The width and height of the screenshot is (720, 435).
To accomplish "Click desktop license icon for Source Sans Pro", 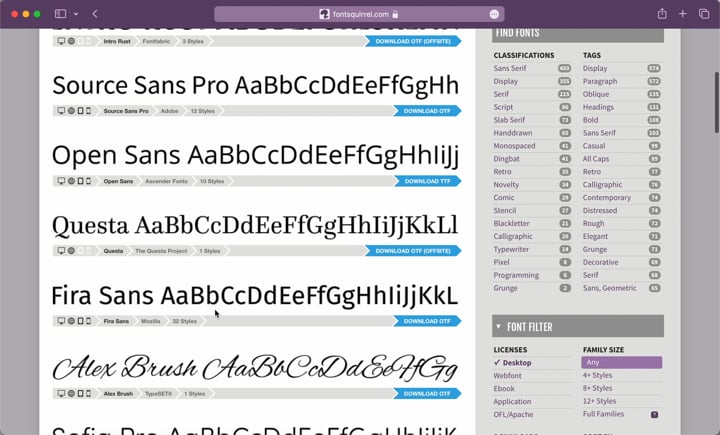I will click(61, 111).
